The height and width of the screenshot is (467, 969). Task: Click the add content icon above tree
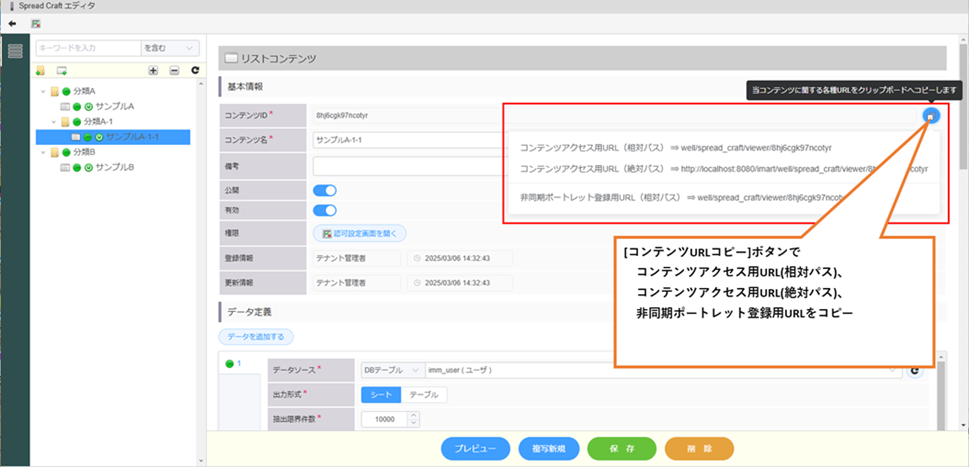point(62,71)
